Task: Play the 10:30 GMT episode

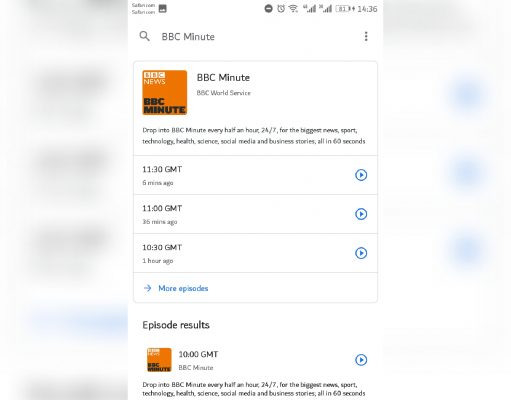Action: (361, 253)
